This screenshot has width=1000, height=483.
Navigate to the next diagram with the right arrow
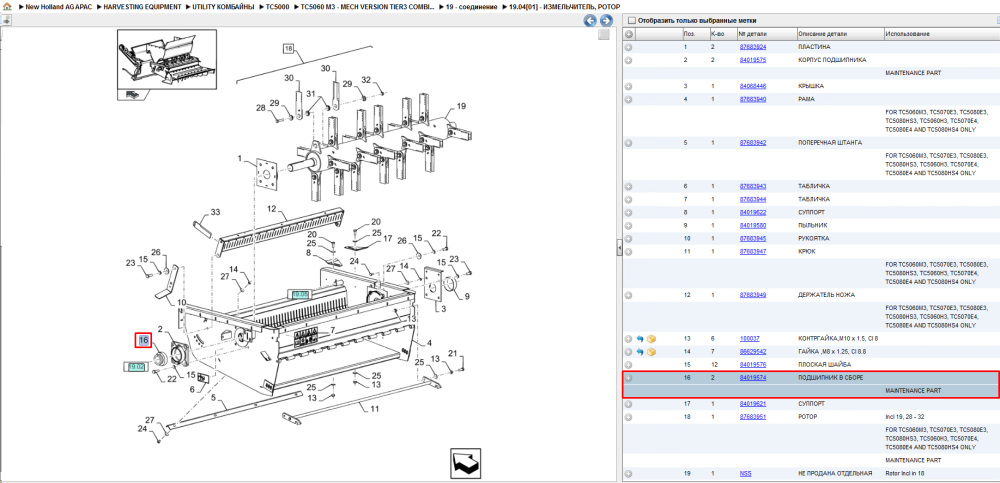[606, 20]
